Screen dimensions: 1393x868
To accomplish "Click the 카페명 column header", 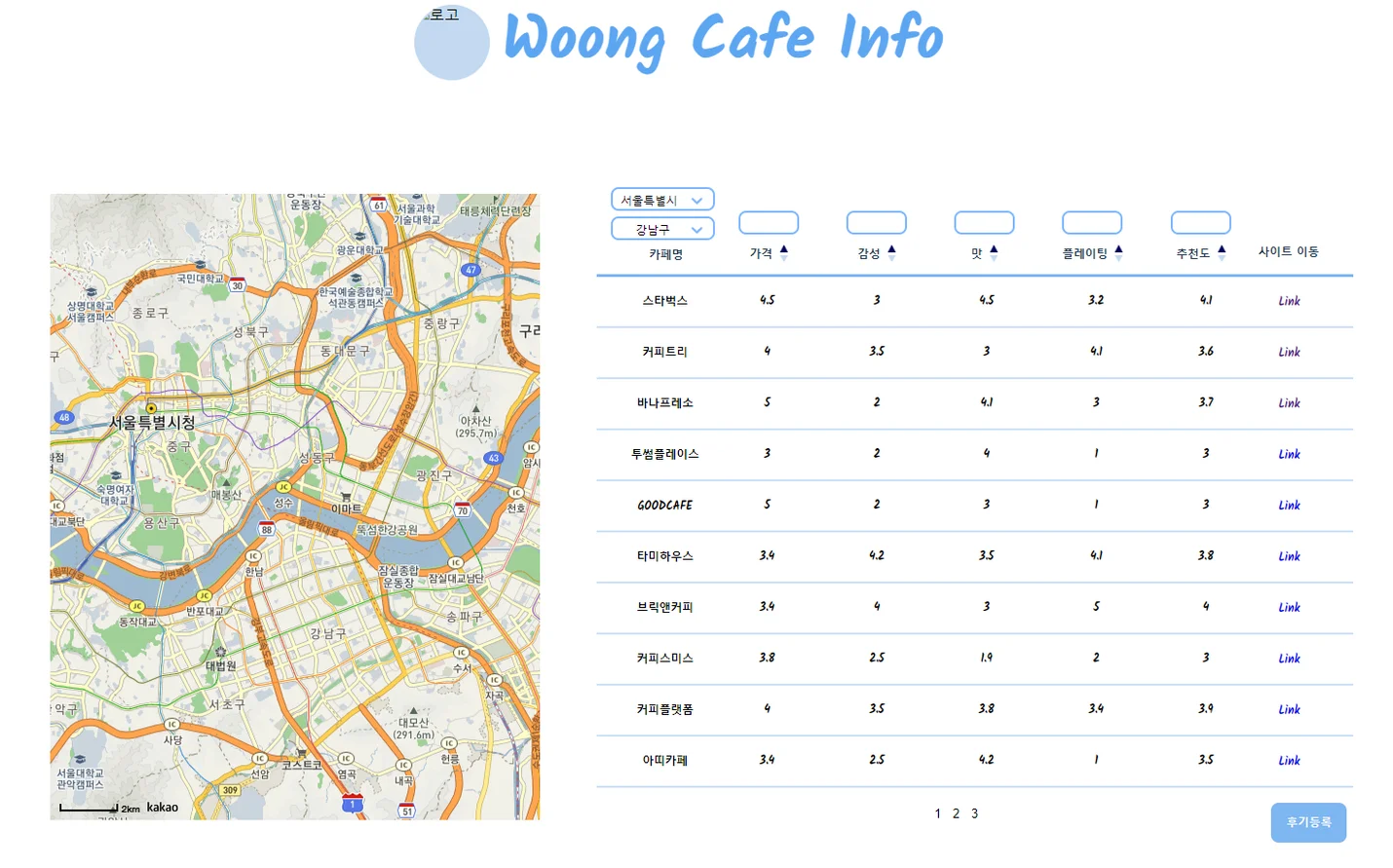I will (666, 254).
